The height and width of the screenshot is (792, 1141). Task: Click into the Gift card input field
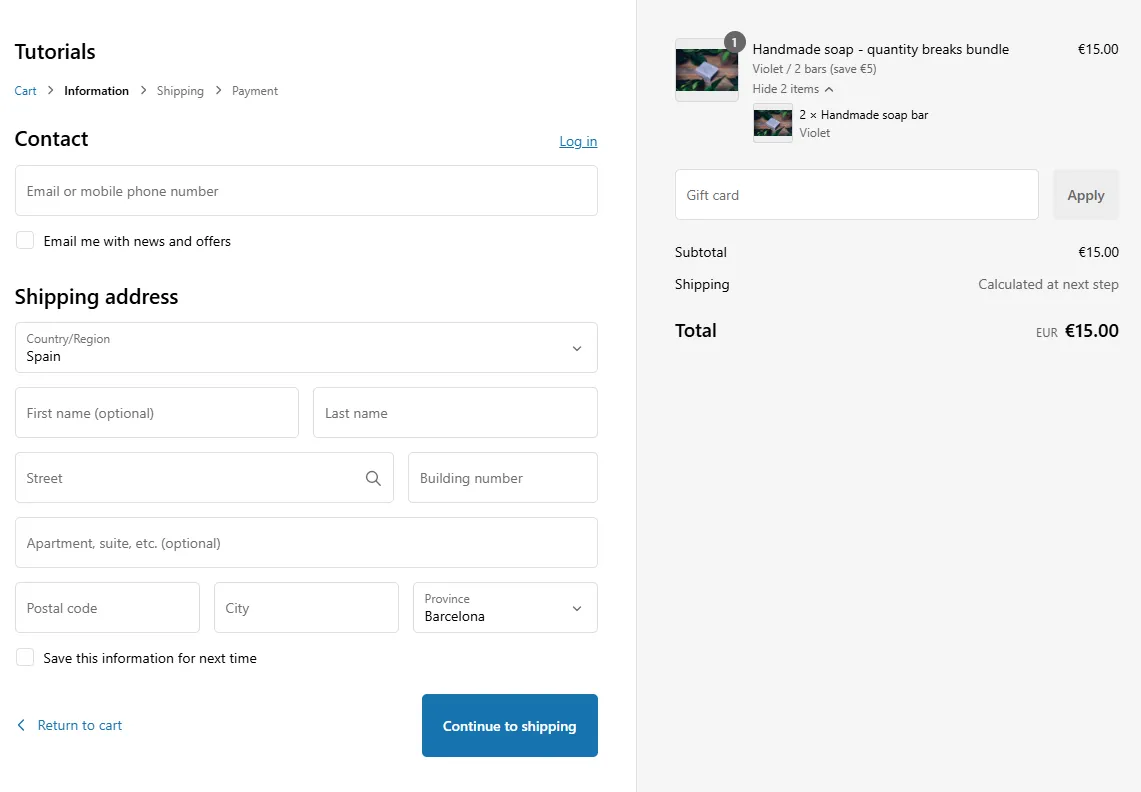pyautogui.click(x=856, y=195)
